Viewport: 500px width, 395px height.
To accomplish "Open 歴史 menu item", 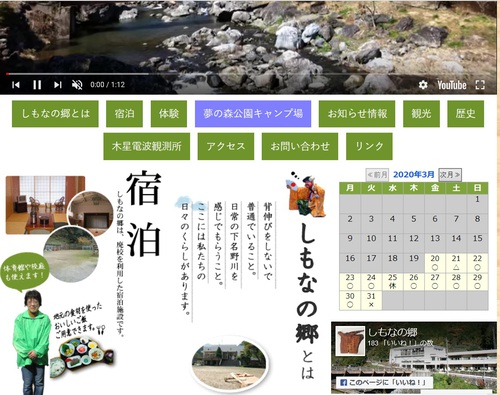I will pyautogui.click(x=466, y=114).
